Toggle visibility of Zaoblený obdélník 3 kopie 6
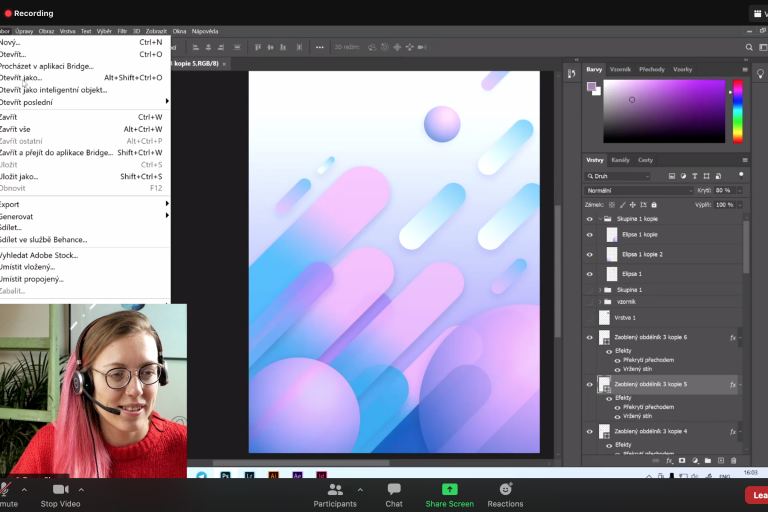Viewport: 768px width, 512px height. (590, 338)
